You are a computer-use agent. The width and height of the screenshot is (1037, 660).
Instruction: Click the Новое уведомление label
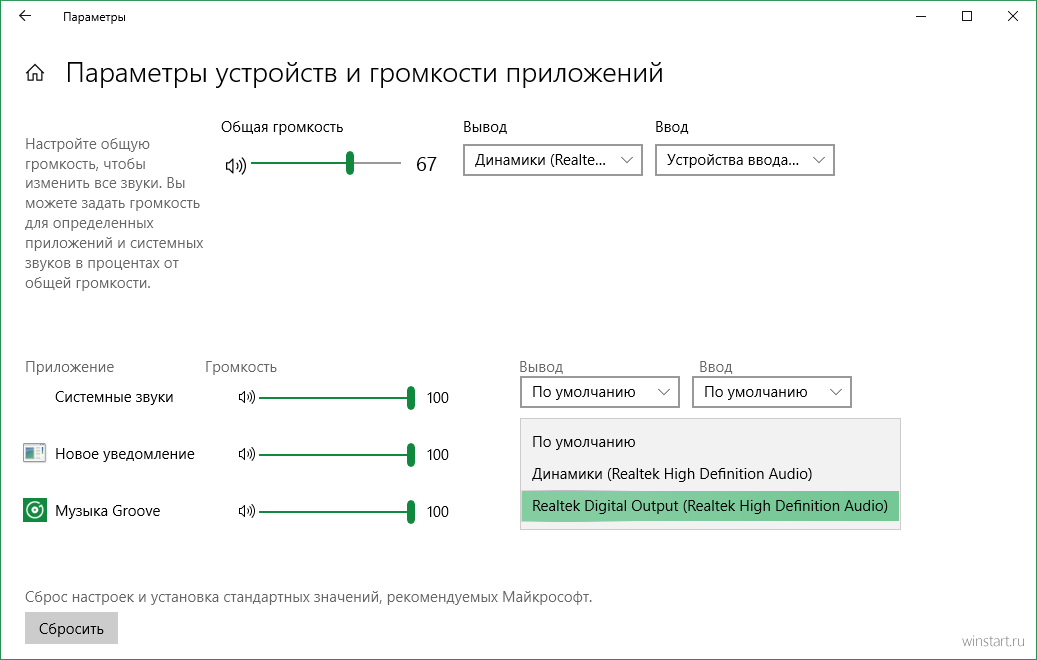pyautogui.click(x=125, y=454)
